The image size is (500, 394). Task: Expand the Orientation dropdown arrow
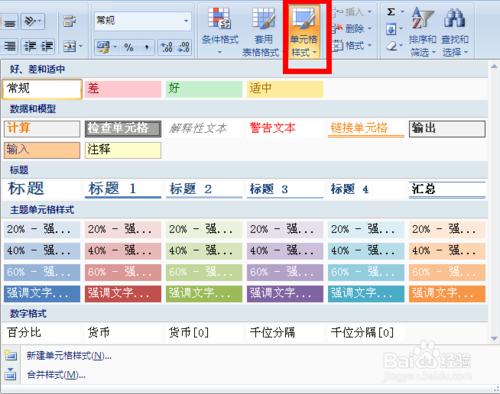tap(40, 22)
